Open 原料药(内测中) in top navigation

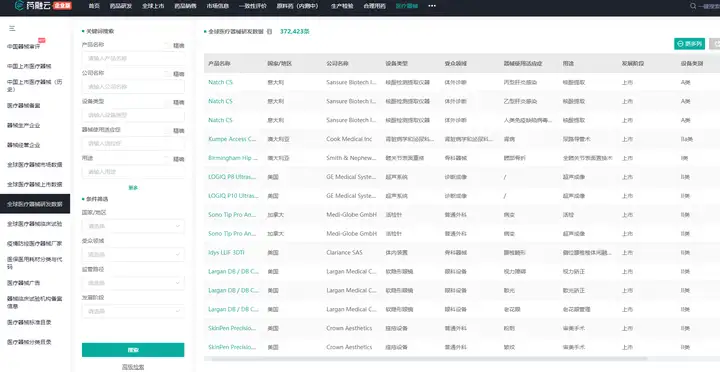[298, 6]
